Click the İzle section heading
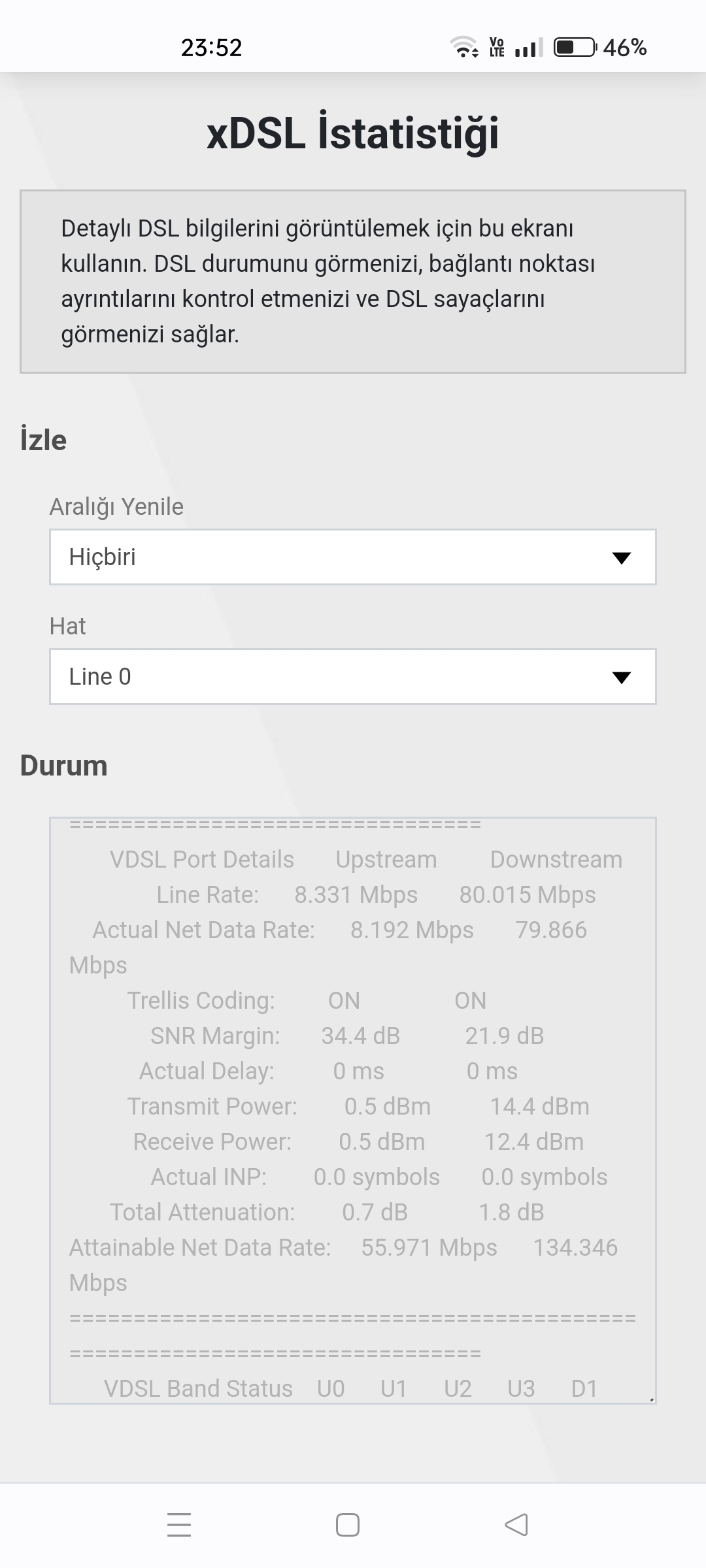The width and height of the screenshot is (706, 1568). (x=43, y=440)
